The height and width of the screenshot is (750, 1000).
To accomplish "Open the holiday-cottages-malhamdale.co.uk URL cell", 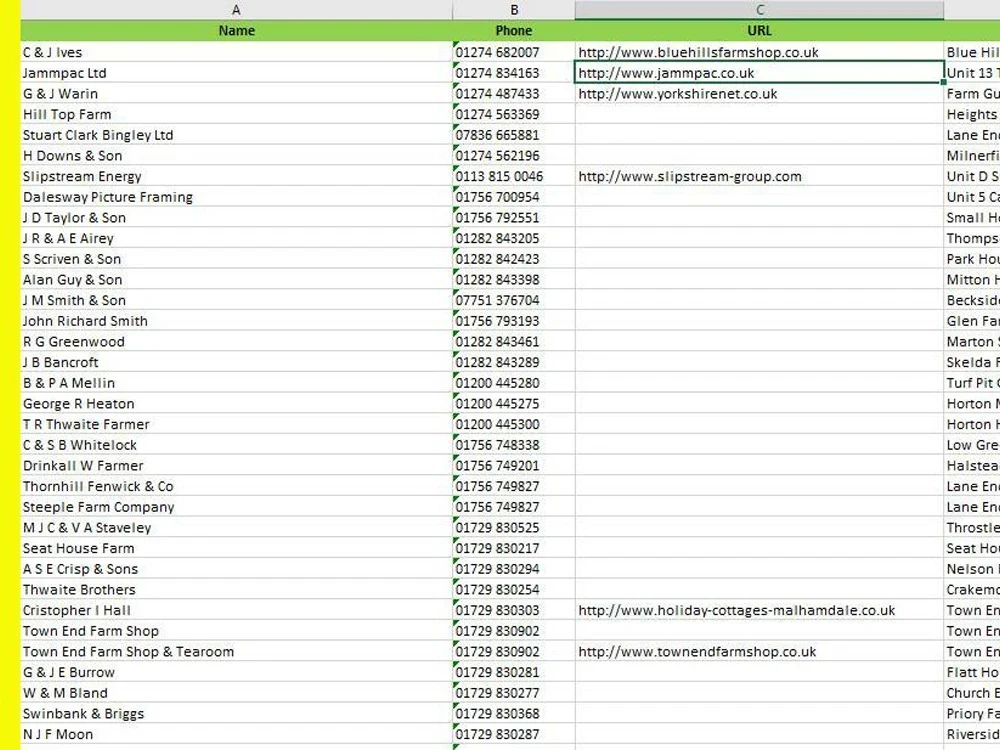I will 759,610.
